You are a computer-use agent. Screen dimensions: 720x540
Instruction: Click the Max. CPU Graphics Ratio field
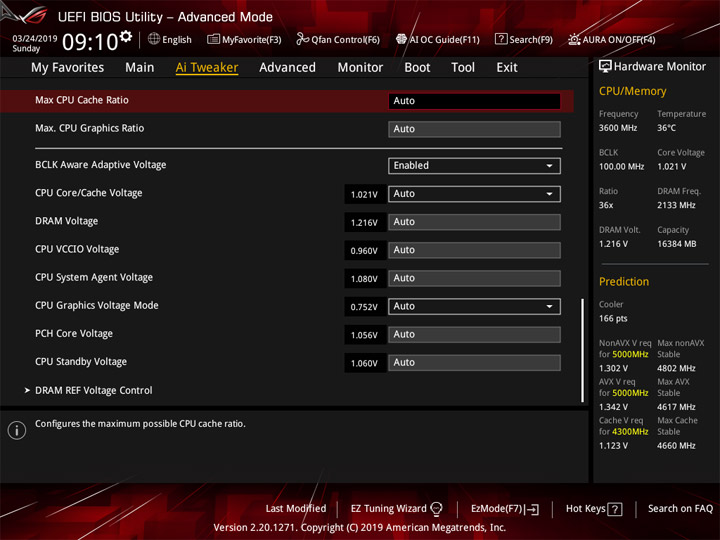(x=474, y=129)
